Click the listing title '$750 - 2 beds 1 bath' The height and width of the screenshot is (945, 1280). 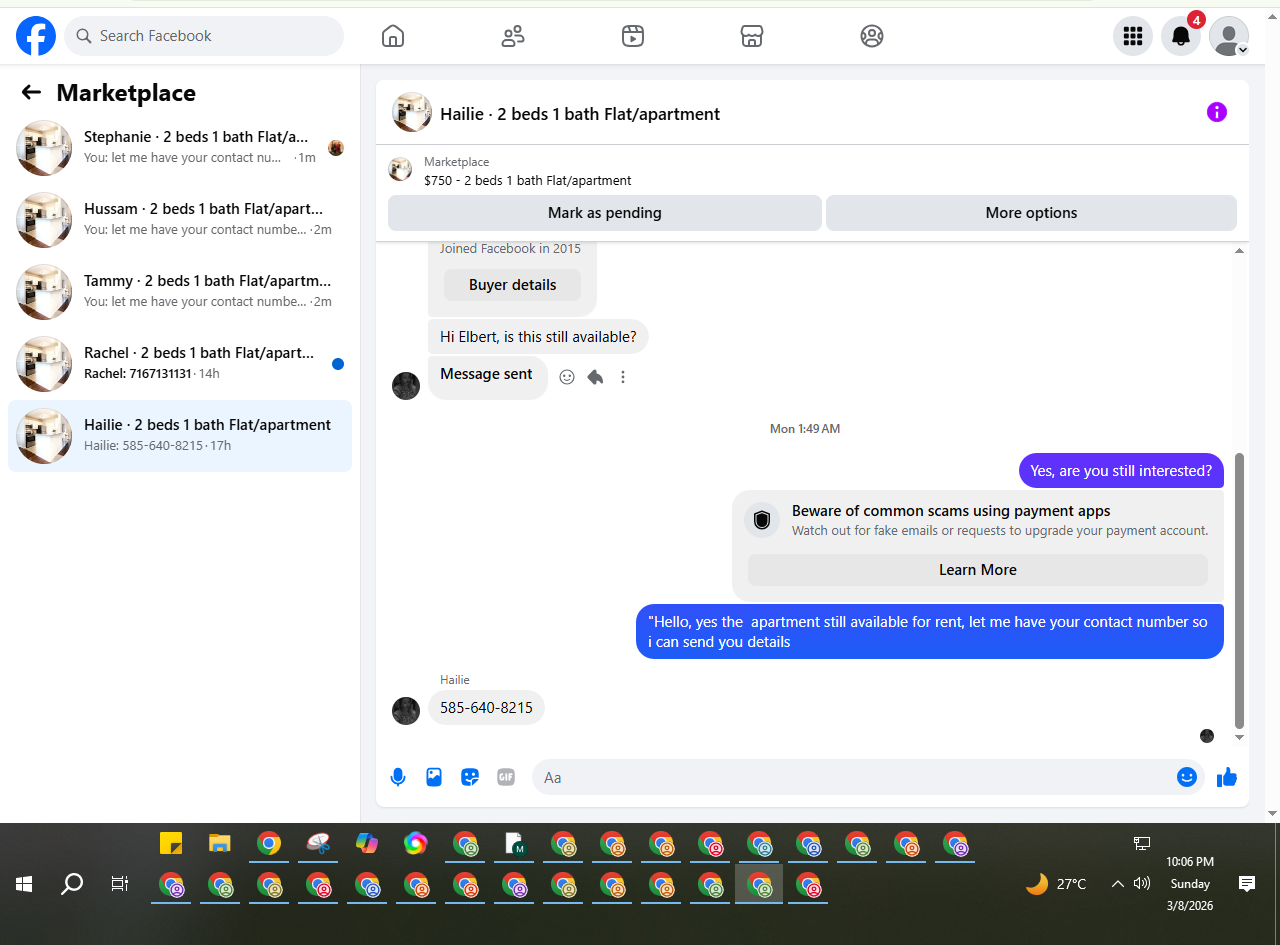click(528, 181)
